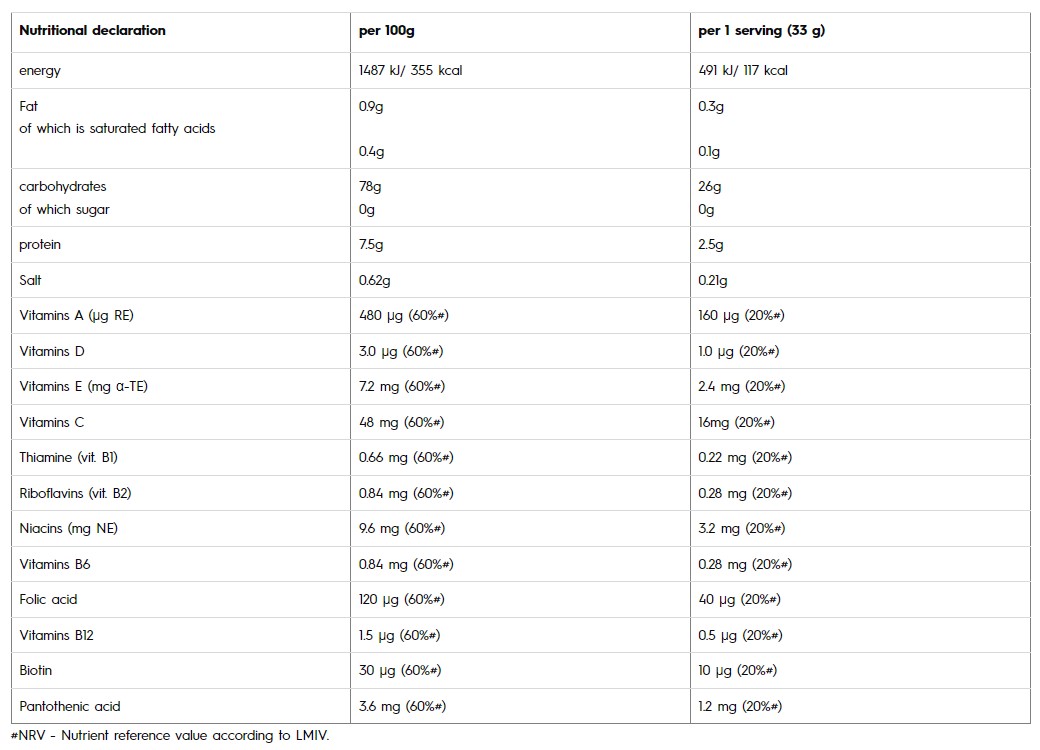Click the "Nutritional declaration" header cell
The width and height of the screenshot is (1040, 750).
point(92,30)
